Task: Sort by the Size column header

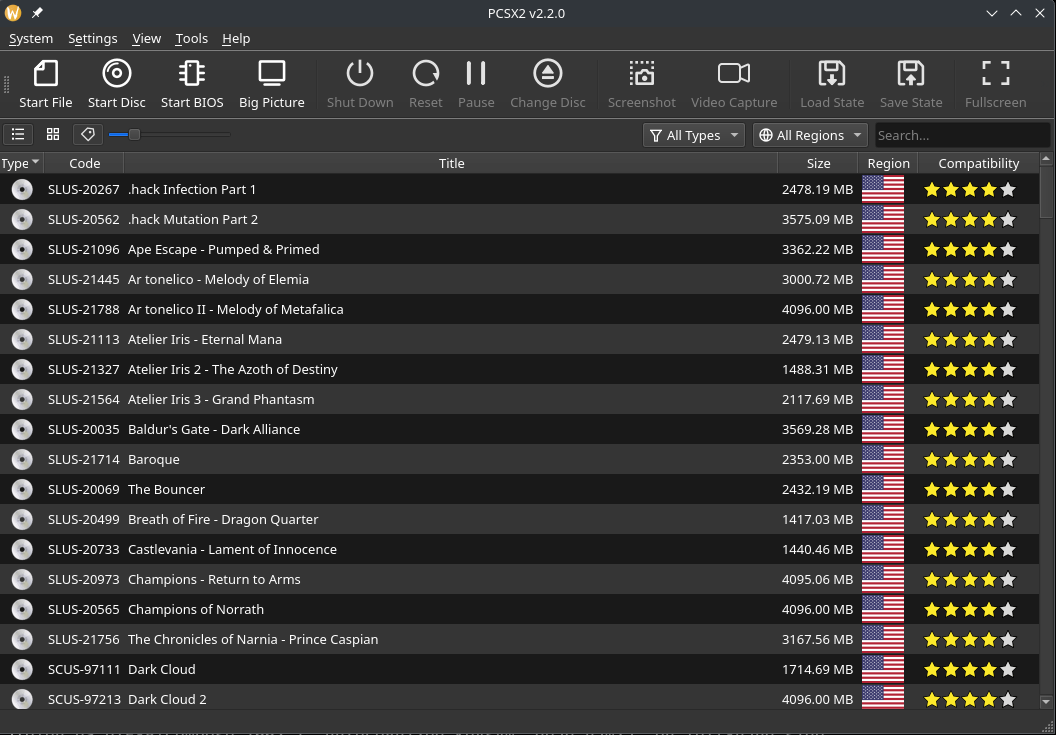Action: [x=818, y=163]
